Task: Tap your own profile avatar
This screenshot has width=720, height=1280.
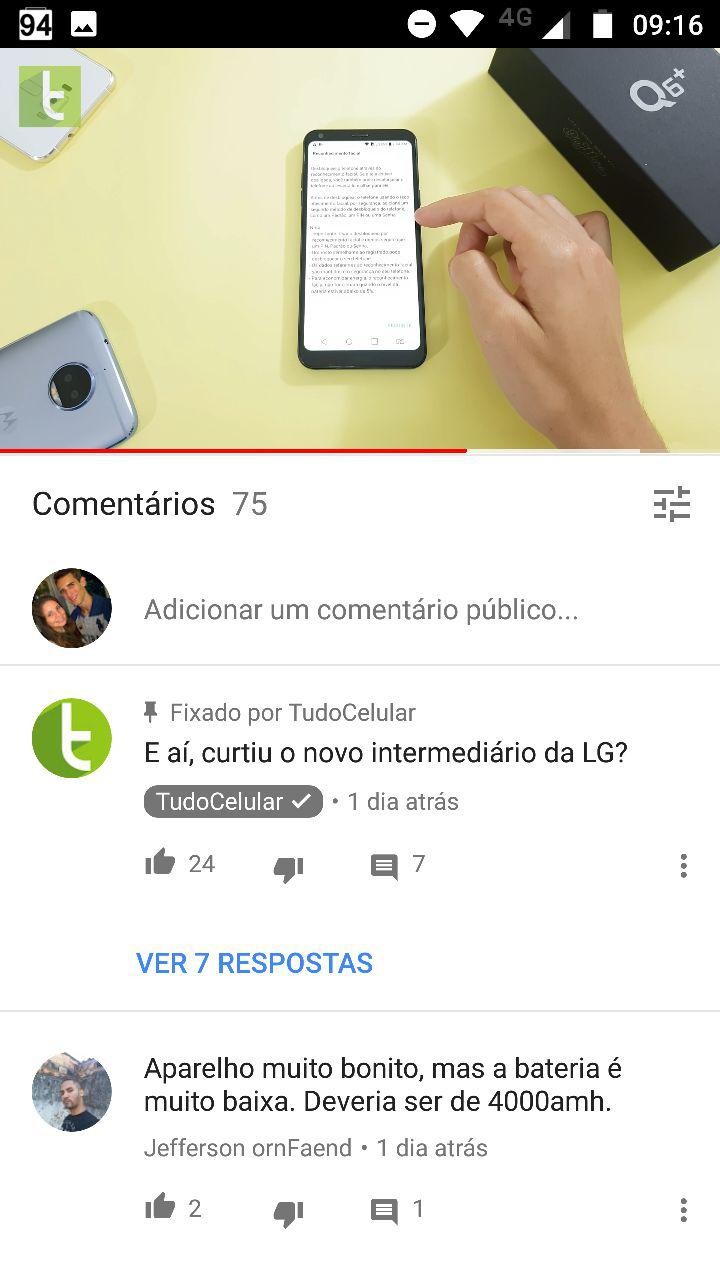Action: (x=72, y=608)
